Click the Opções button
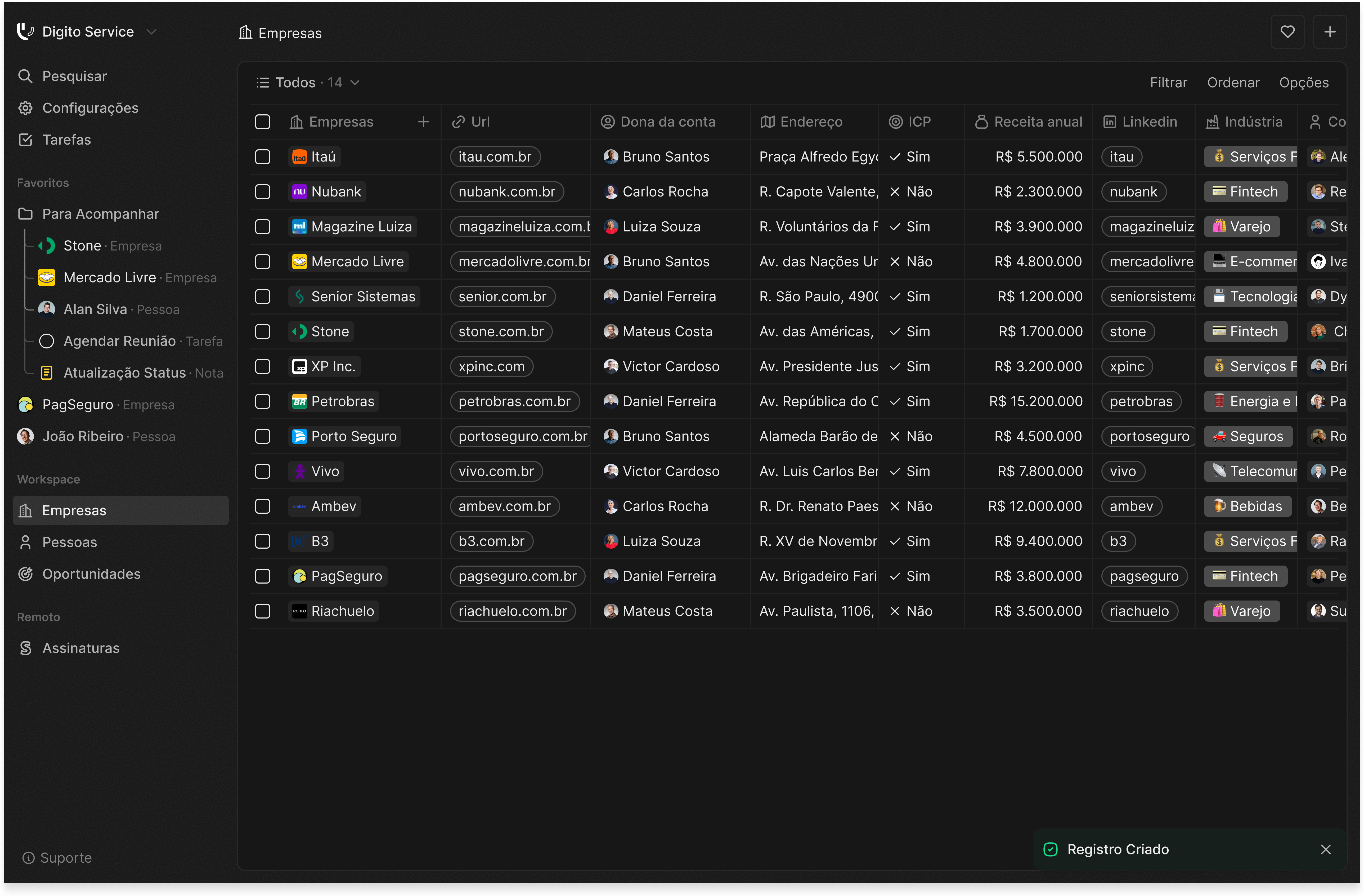 coord(1303,83)
